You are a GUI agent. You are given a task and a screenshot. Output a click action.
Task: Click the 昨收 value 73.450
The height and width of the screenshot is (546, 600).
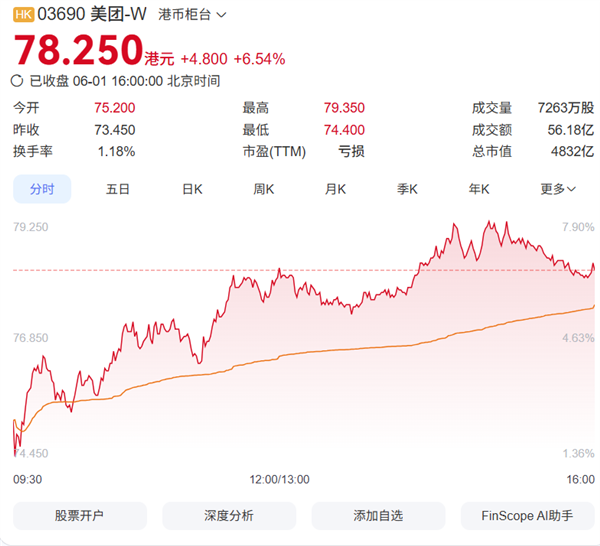(115, 130)
